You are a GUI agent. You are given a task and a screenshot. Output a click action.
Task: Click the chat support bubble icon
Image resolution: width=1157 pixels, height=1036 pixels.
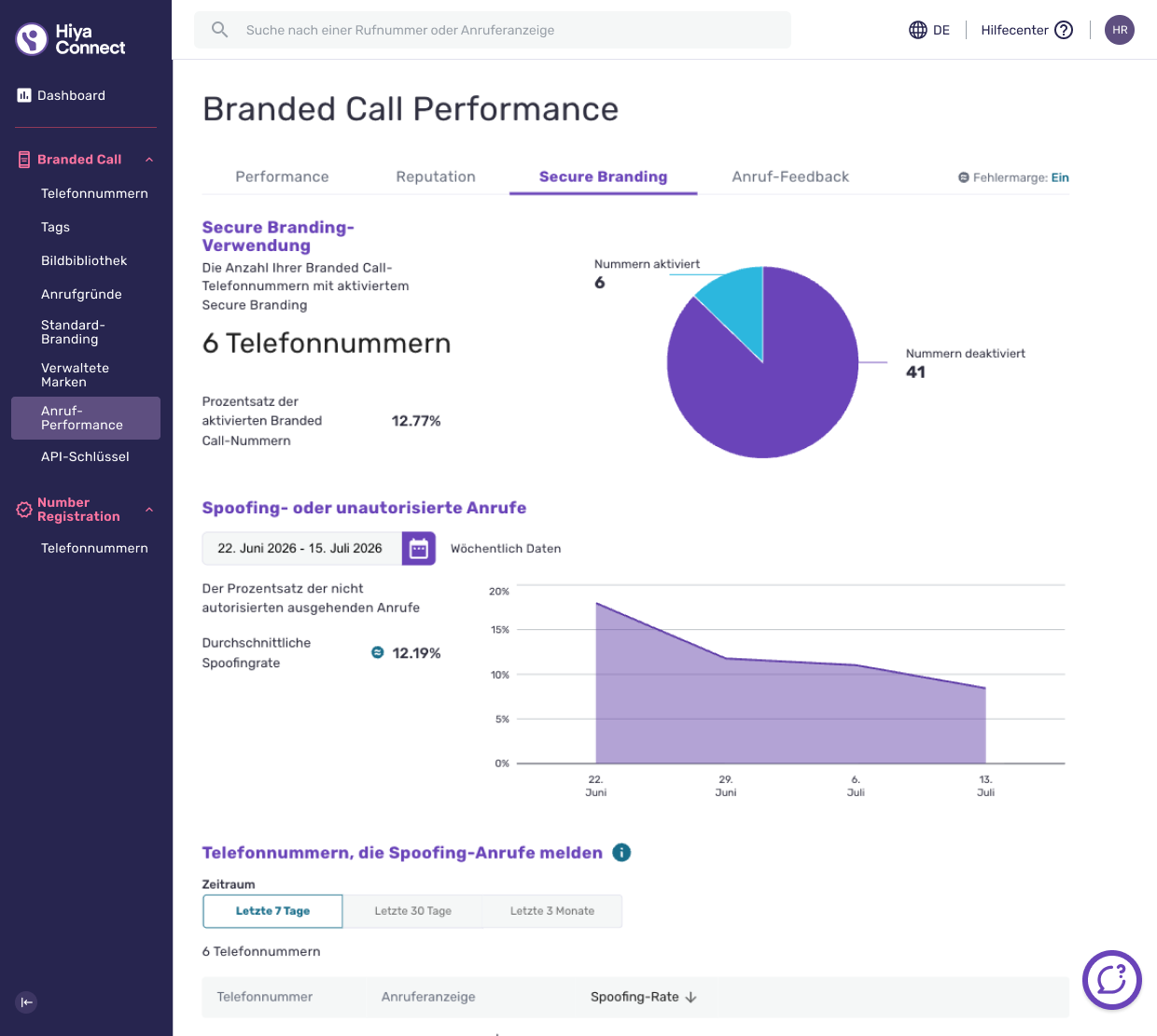pyautogui.click(x=1112, y=980)
